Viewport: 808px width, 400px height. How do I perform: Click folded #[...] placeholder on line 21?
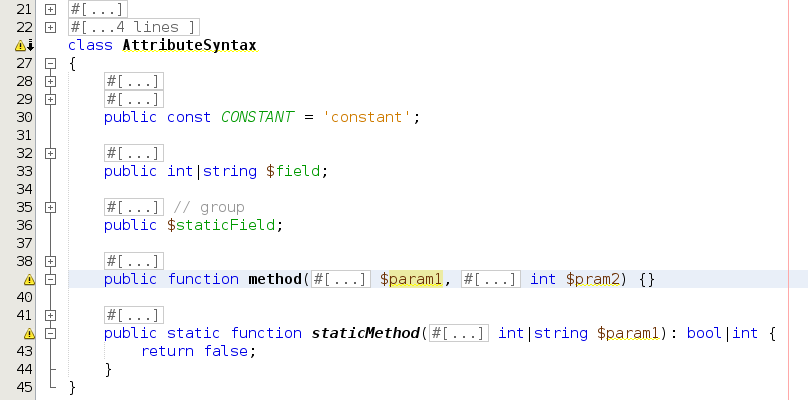98,9
